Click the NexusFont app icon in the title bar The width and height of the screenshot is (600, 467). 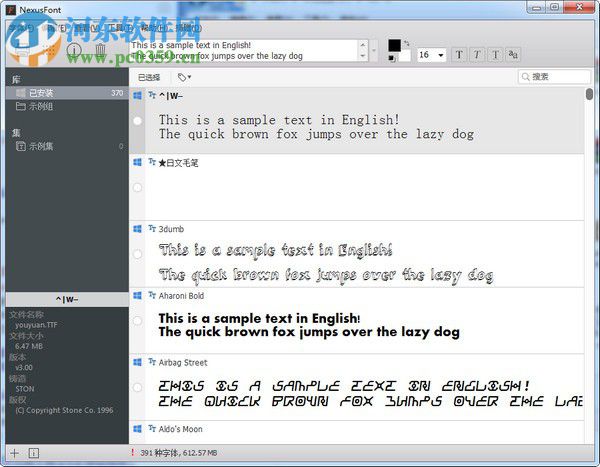click(11, 10)
